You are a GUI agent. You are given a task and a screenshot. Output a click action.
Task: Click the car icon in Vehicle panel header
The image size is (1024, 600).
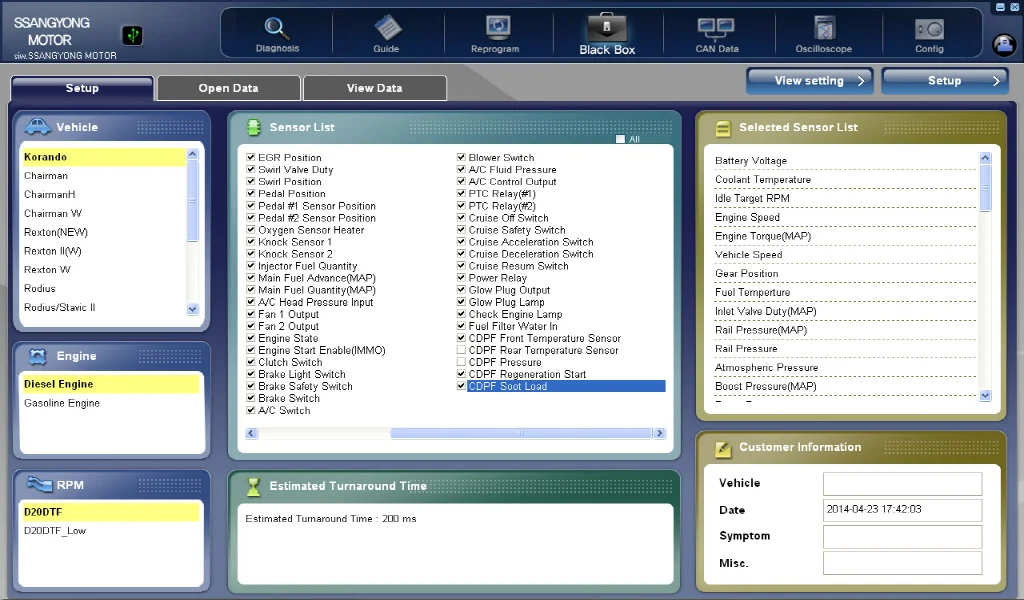coord(37,126)
